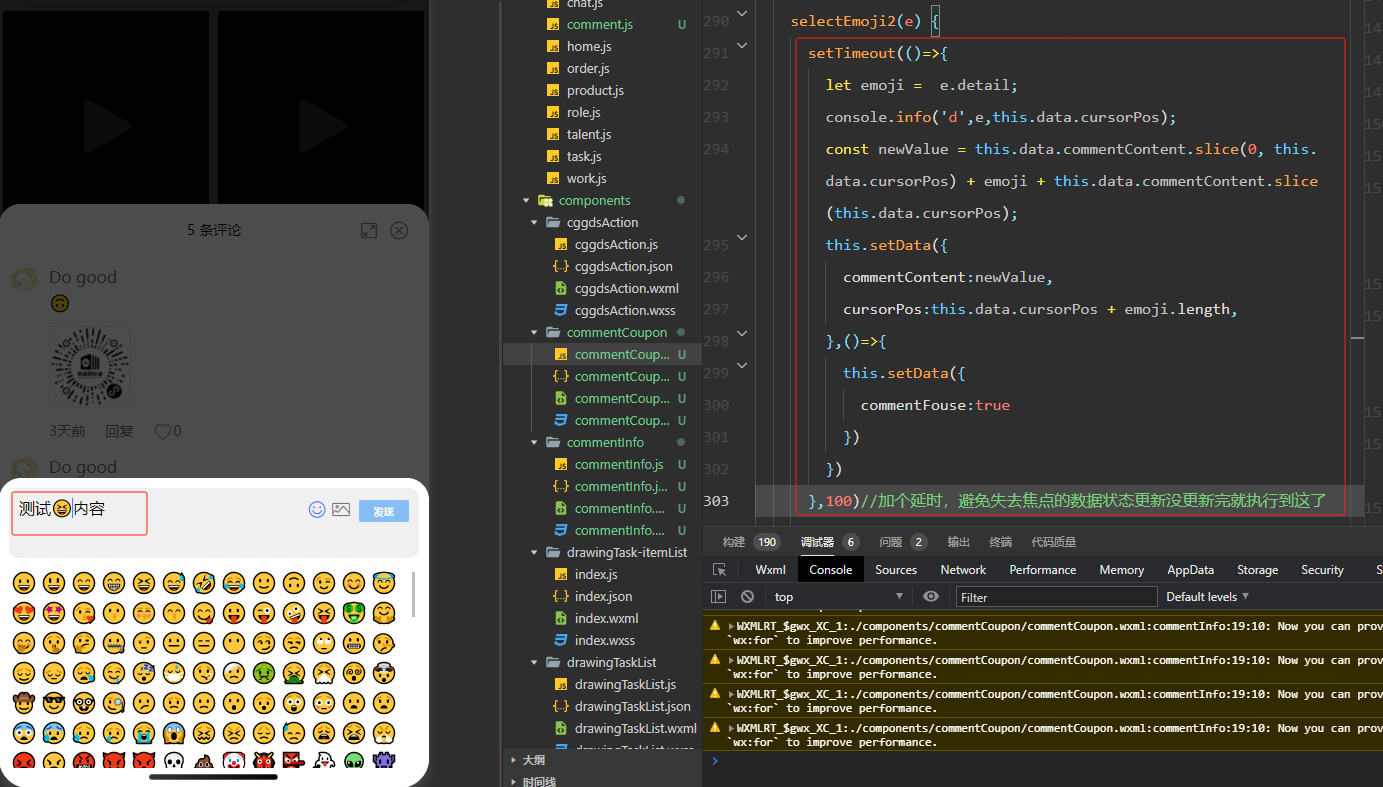Toggle live expression eye icon in console
The image size is (1383, 787).
pyautogui.click(x=931, y=596)
